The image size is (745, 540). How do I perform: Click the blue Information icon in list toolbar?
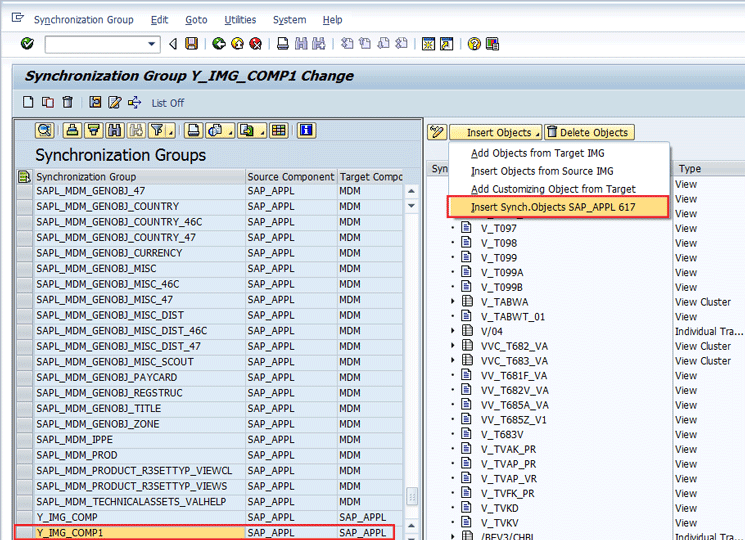click(x=306, y=131)
